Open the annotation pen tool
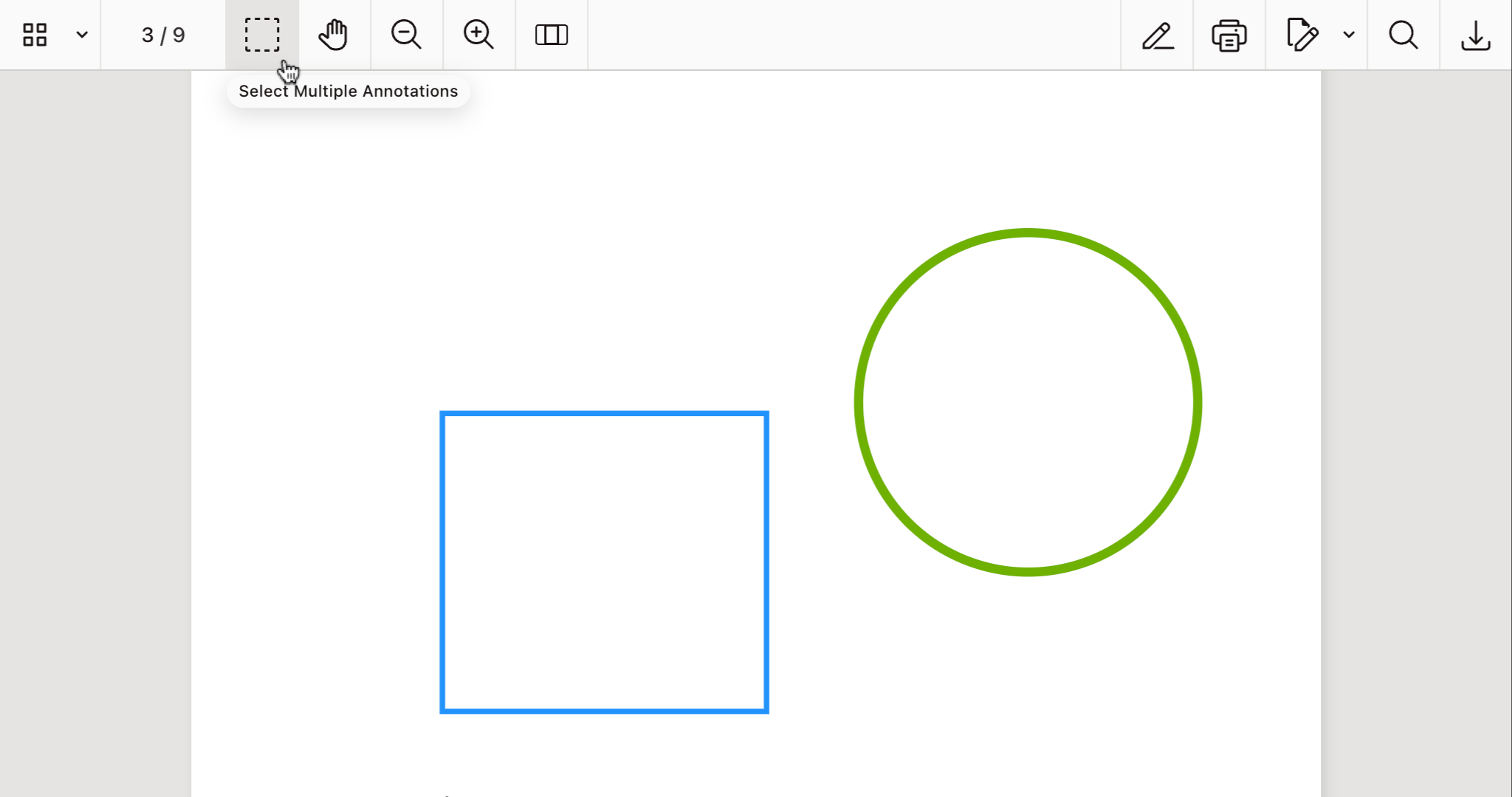The image size is (1512, 797). [x=1157, y=34]
